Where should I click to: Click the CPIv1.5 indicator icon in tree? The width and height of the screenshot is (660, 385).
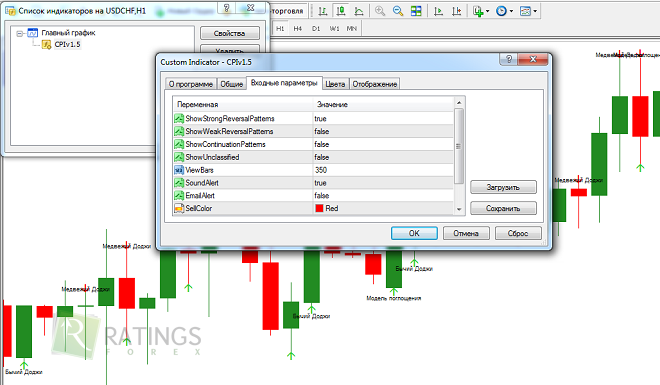pyautogui.click(x=46, y=44)
